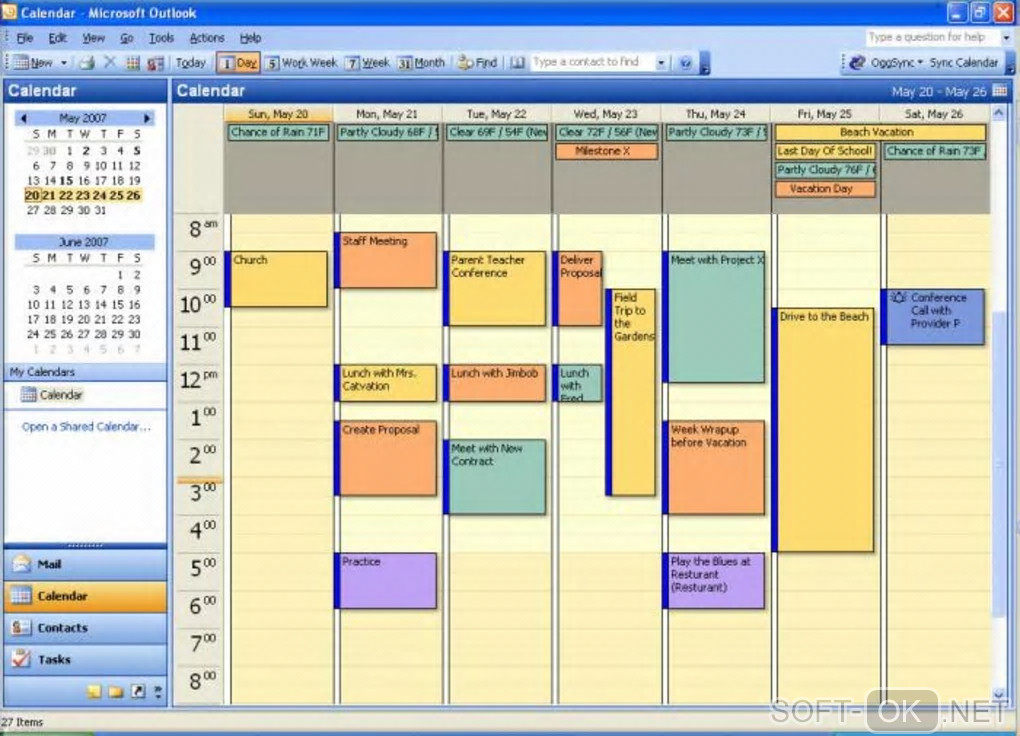The height and width of the screenshot is (736, 1020).
Task: Select the orange Milestone X event
Action: click(606, 151)
